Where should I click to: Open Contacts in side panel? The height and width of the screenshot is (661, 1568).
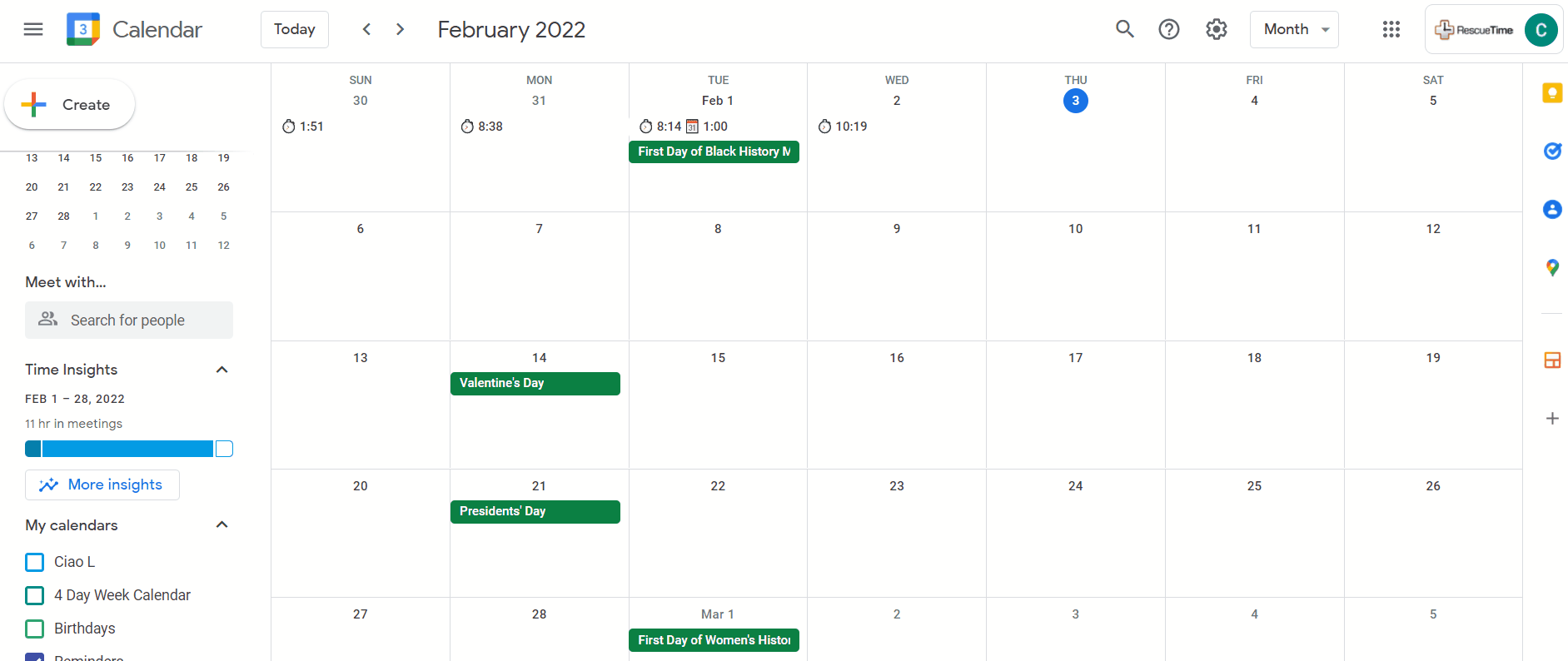click(1552, 209)
